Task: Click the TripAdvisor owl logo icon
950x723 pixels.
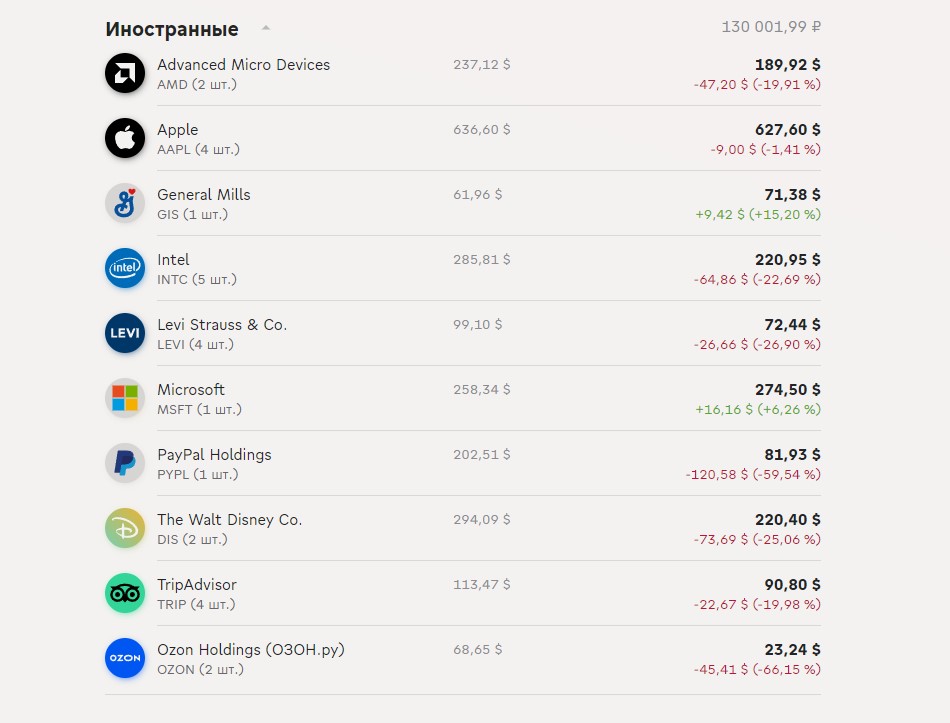Action: tap(125, 593)
